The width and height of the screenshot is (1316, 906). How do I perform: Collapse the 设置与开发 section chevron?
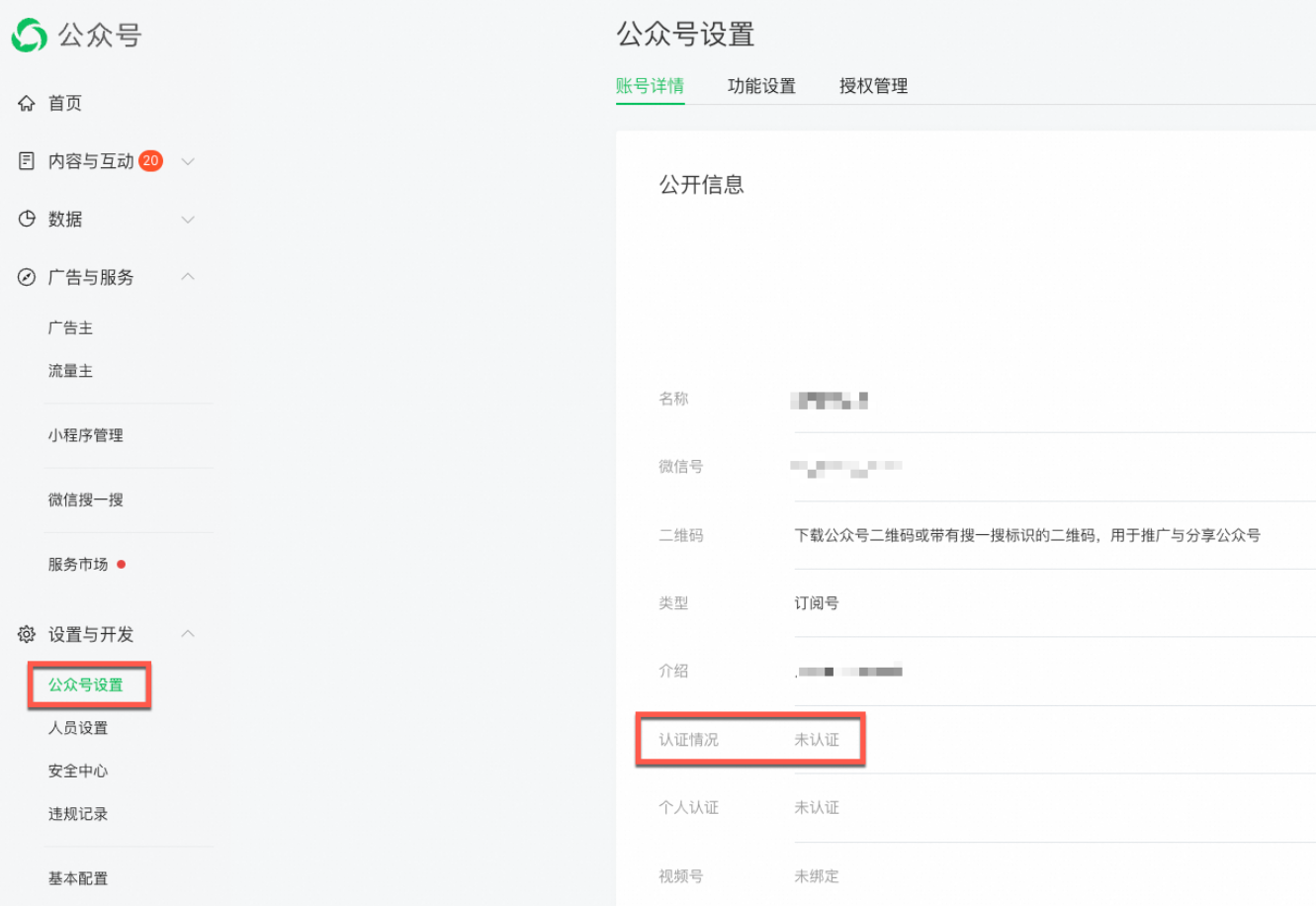pos(188,634)
